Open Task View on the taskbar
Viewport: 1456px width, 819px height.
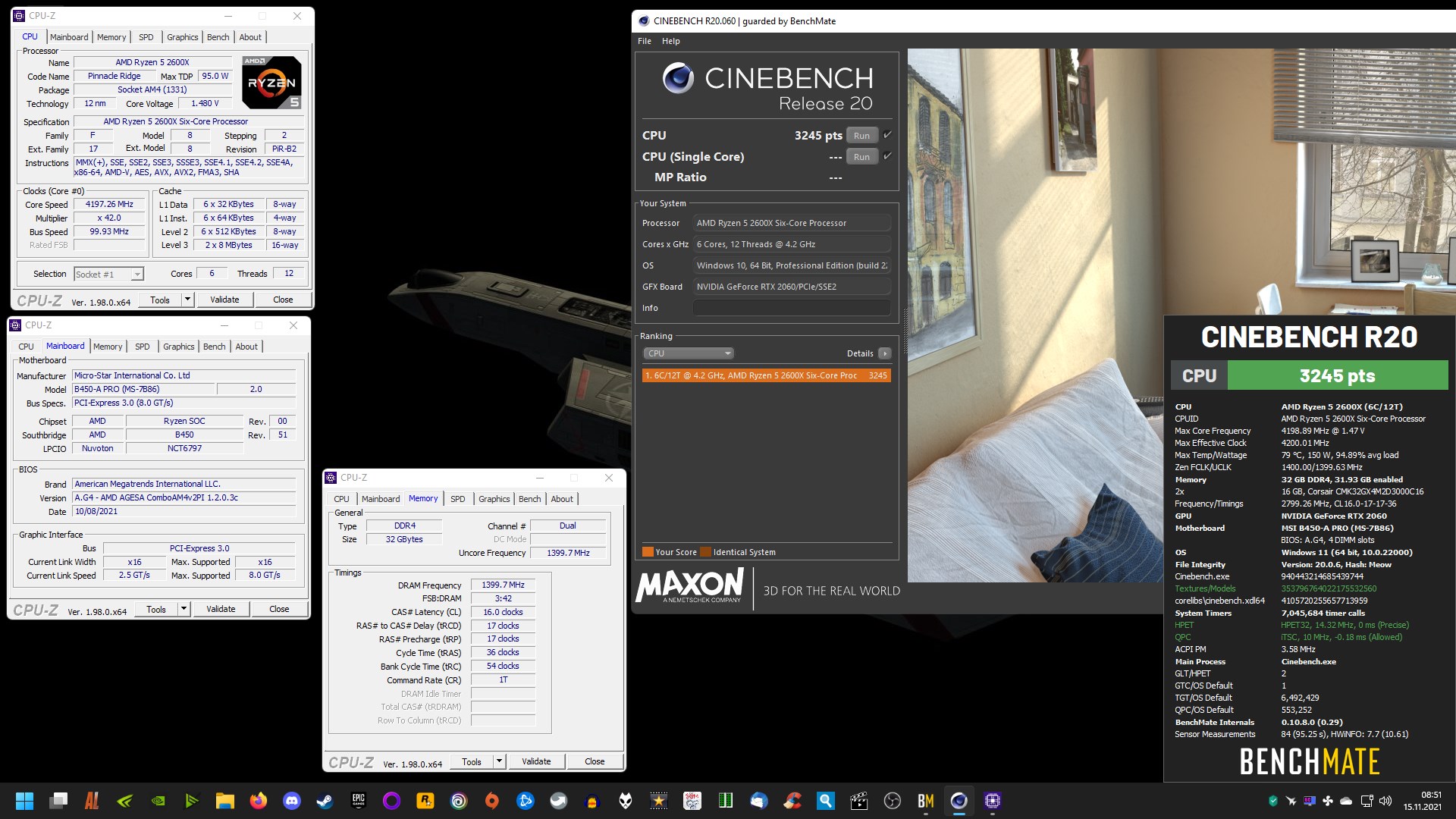[x=58, y=801]
